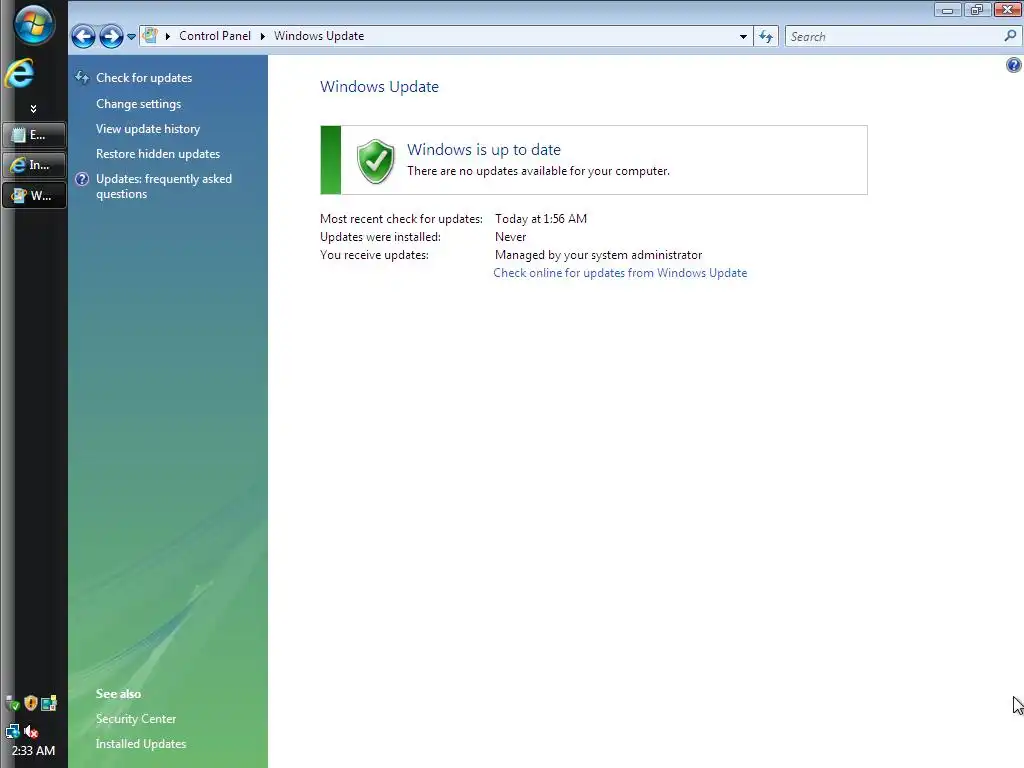Viewport: 1024px width, 768px height.
Task: Click the 2:33 AM clock
Action: (33, 750)
